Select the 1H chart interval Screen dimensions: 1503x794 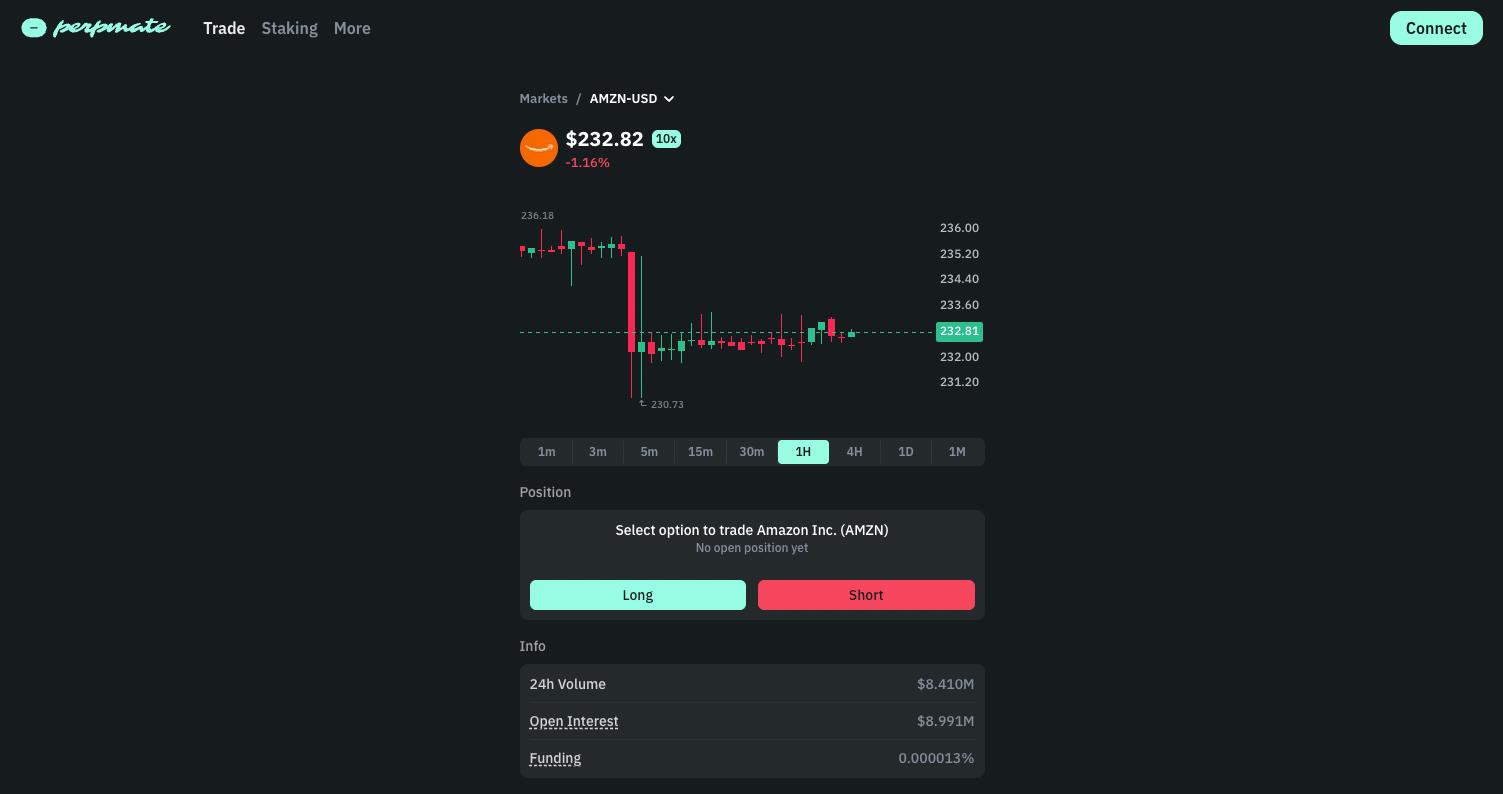point(803,452)
